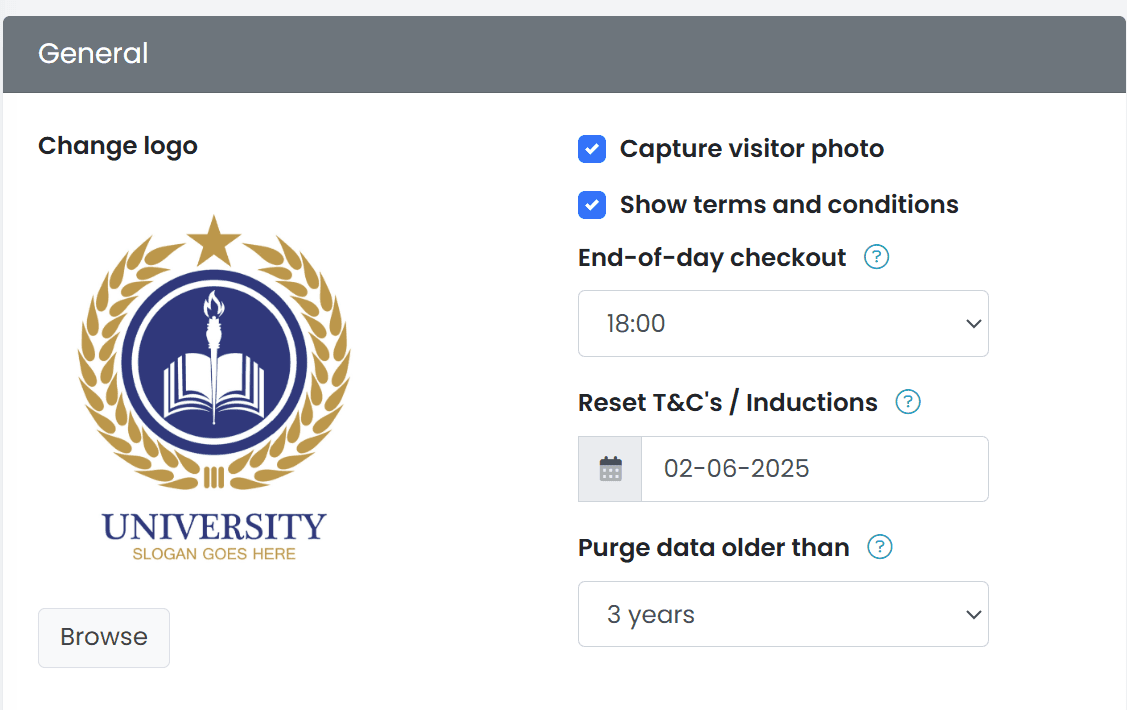Open the Purge data older than help icon
Screen dimensions: 1127x710
[x=880, y=547]
